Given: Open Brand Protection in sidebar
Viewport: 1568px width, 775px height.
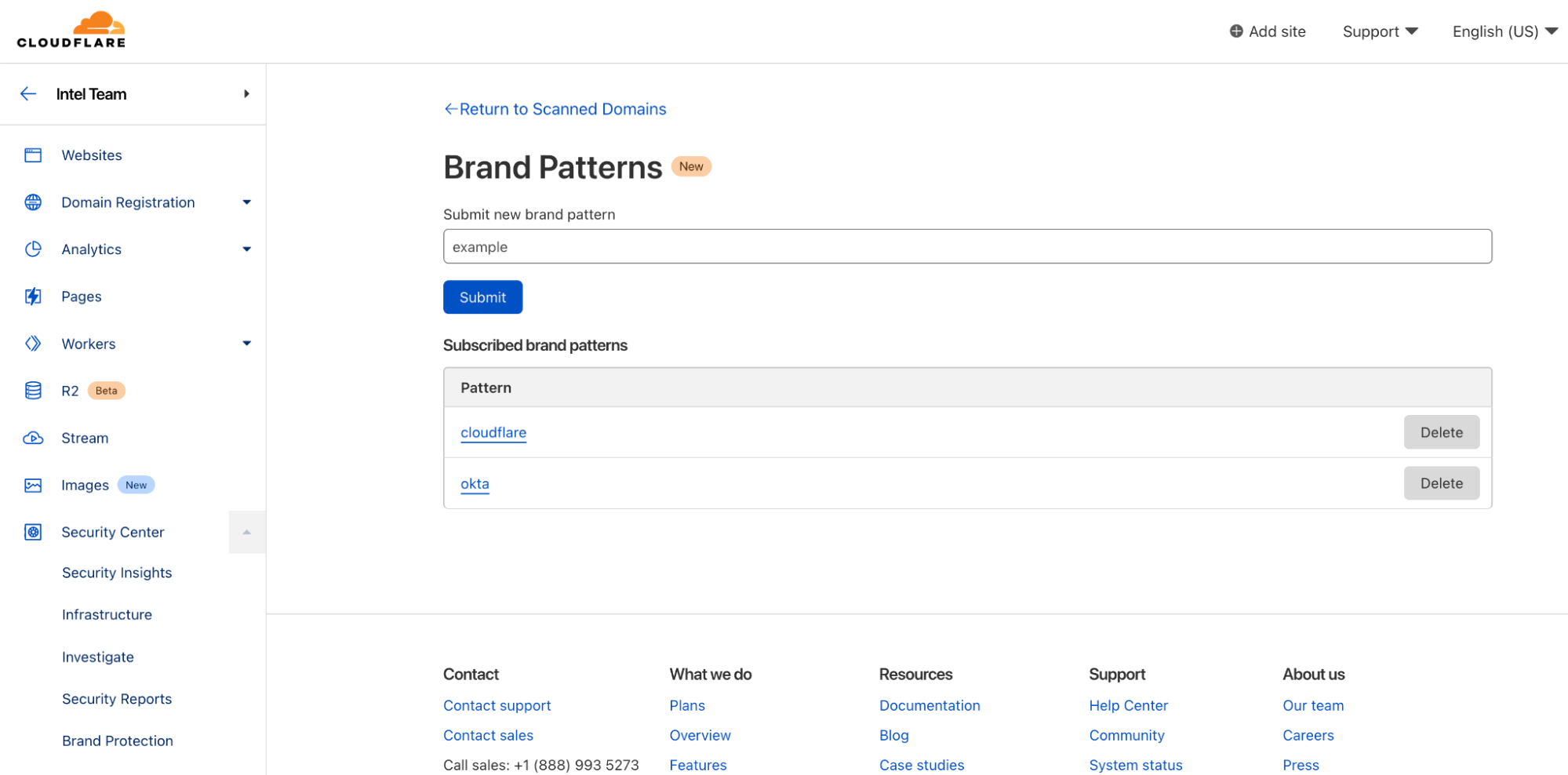Looking at the screenshot, I should point(118,740).
